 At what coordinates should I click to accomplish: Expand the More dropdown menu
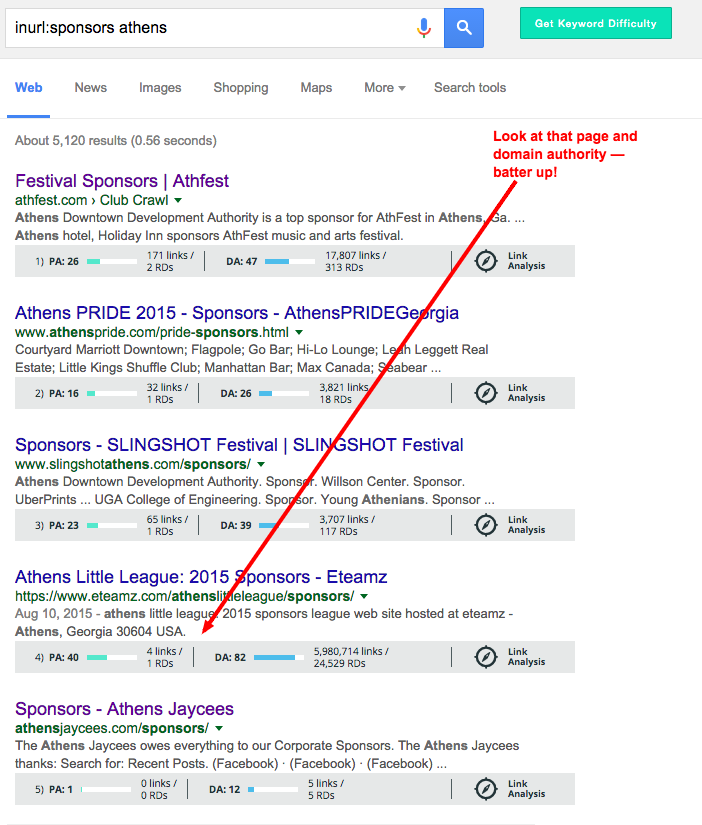click(385, 88)
